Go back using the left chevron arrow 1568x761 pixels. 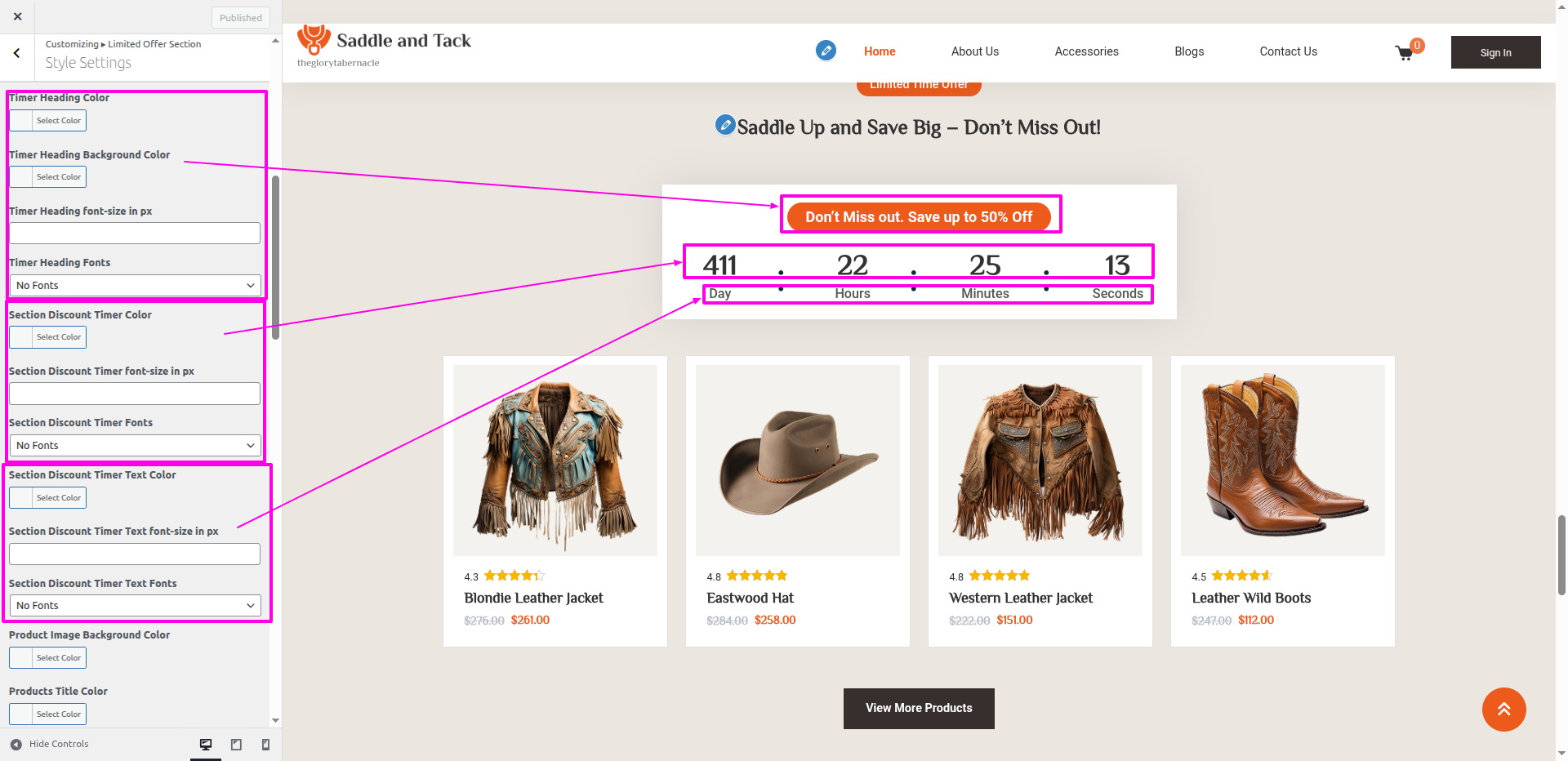pos(17,53)
